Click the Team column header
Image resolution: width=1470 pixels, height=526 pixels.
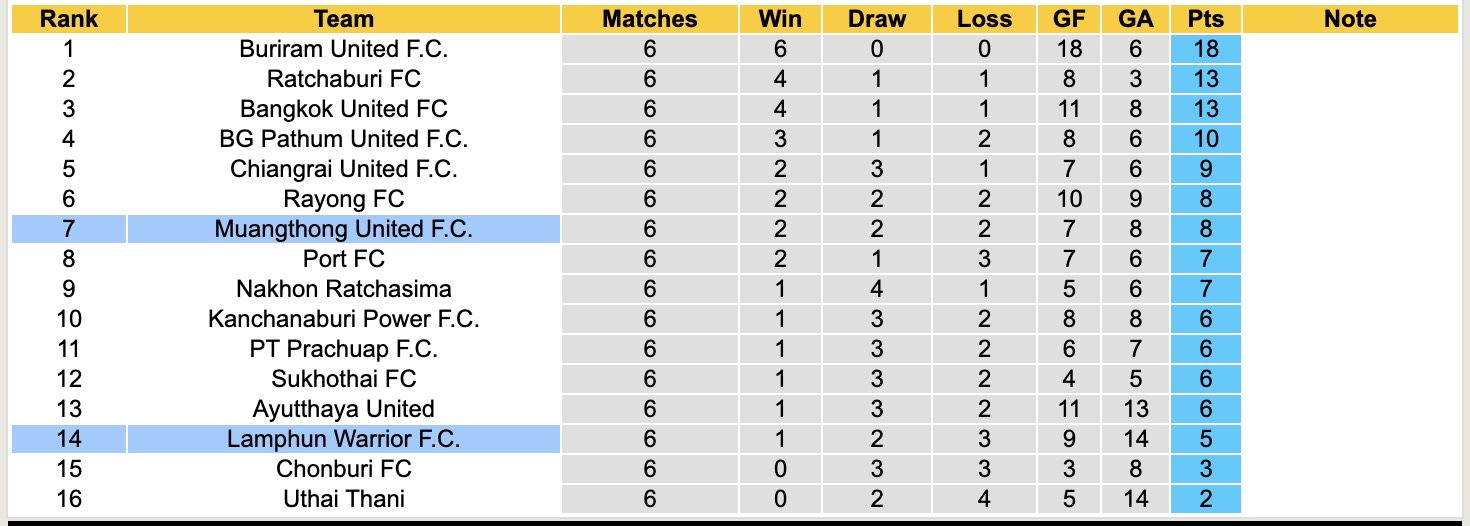click(x=343, y=19)
